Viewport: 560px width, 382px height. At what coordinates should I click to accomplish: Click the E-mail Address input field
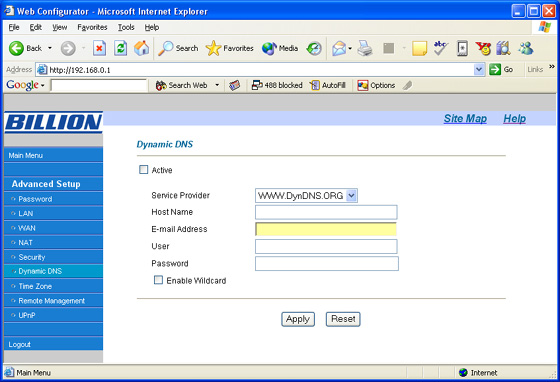326,229
